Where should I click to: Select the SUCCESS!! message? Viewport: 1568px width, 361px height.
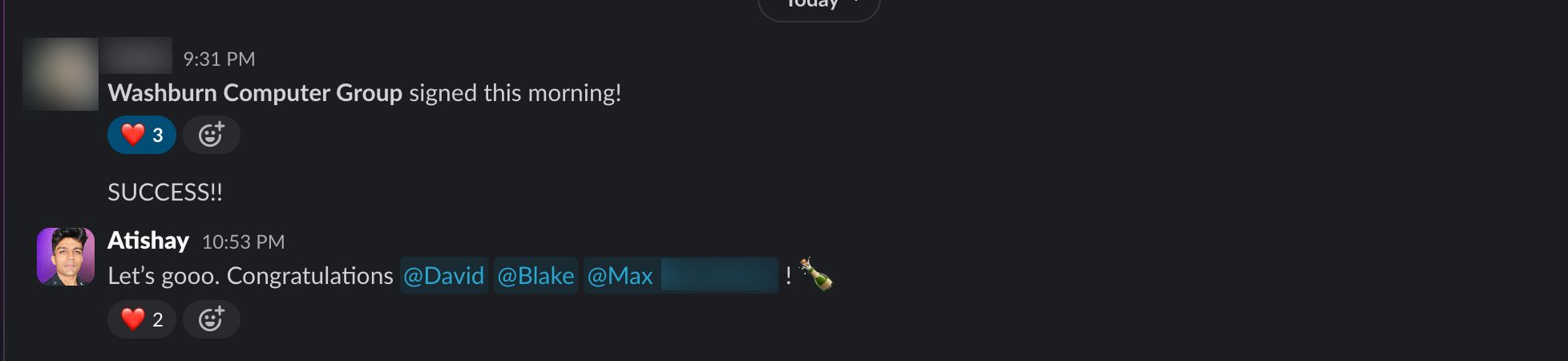[165, 193]
